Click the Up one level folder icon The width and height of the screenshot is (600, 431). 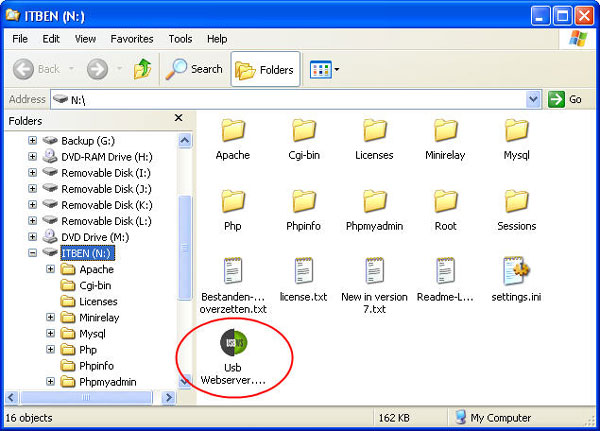pyautogui.click(x=142, y=69)
